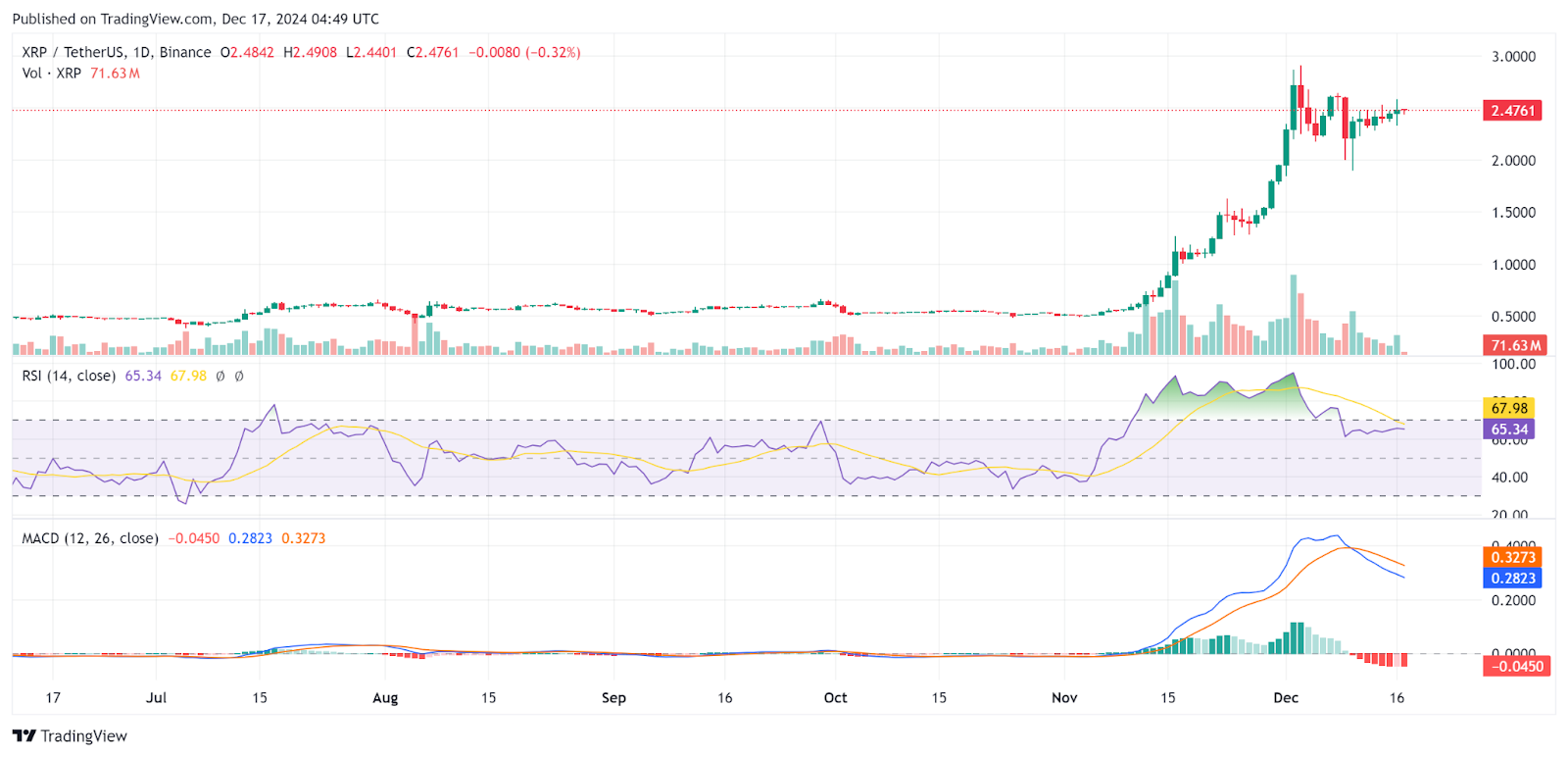Click the purple 65.34 RSI axis tag

pos(1509,430)
